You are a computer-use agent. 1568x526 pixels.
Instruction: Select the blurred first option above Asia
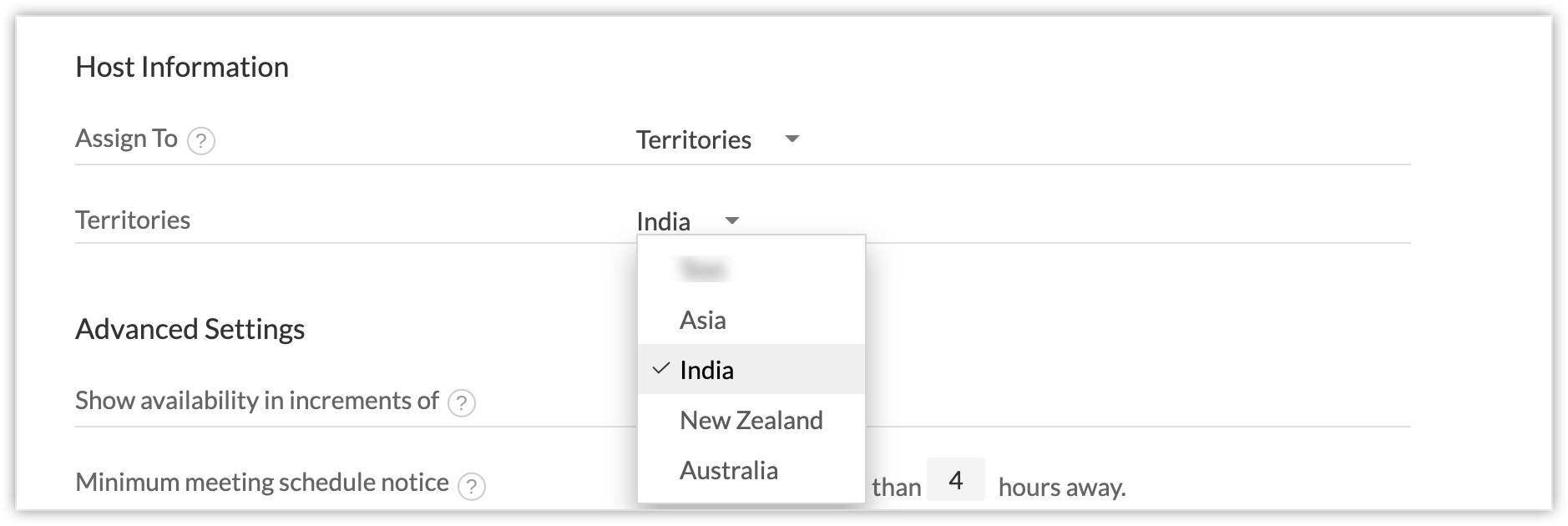coord(703,269)
